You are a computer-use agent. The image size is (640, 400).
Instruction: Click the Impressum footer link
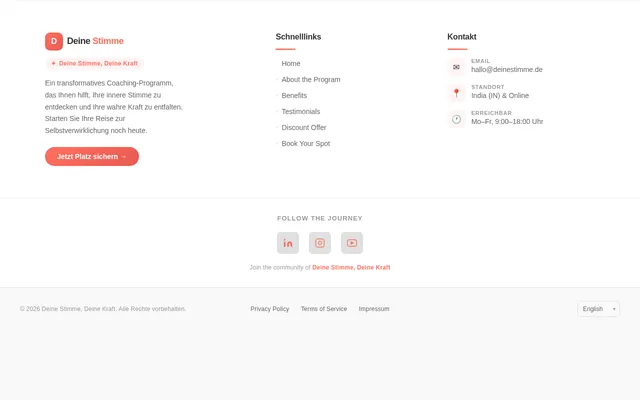click(x=374, y=309)
